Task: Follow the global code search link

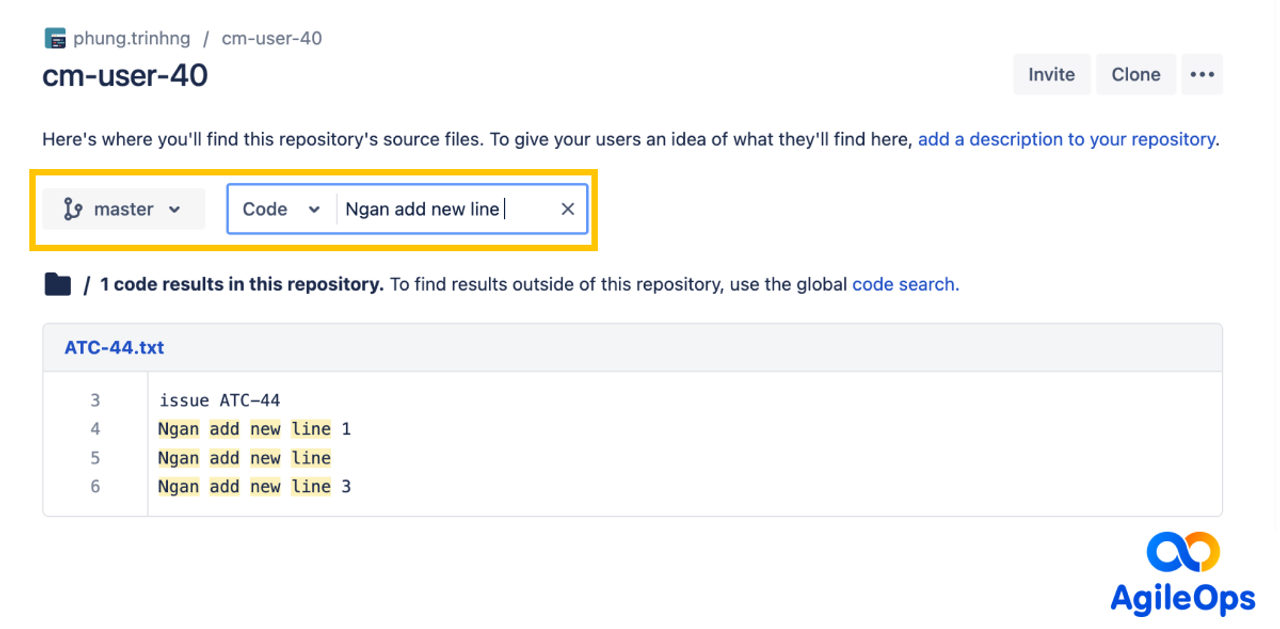Action: point(905,285)
